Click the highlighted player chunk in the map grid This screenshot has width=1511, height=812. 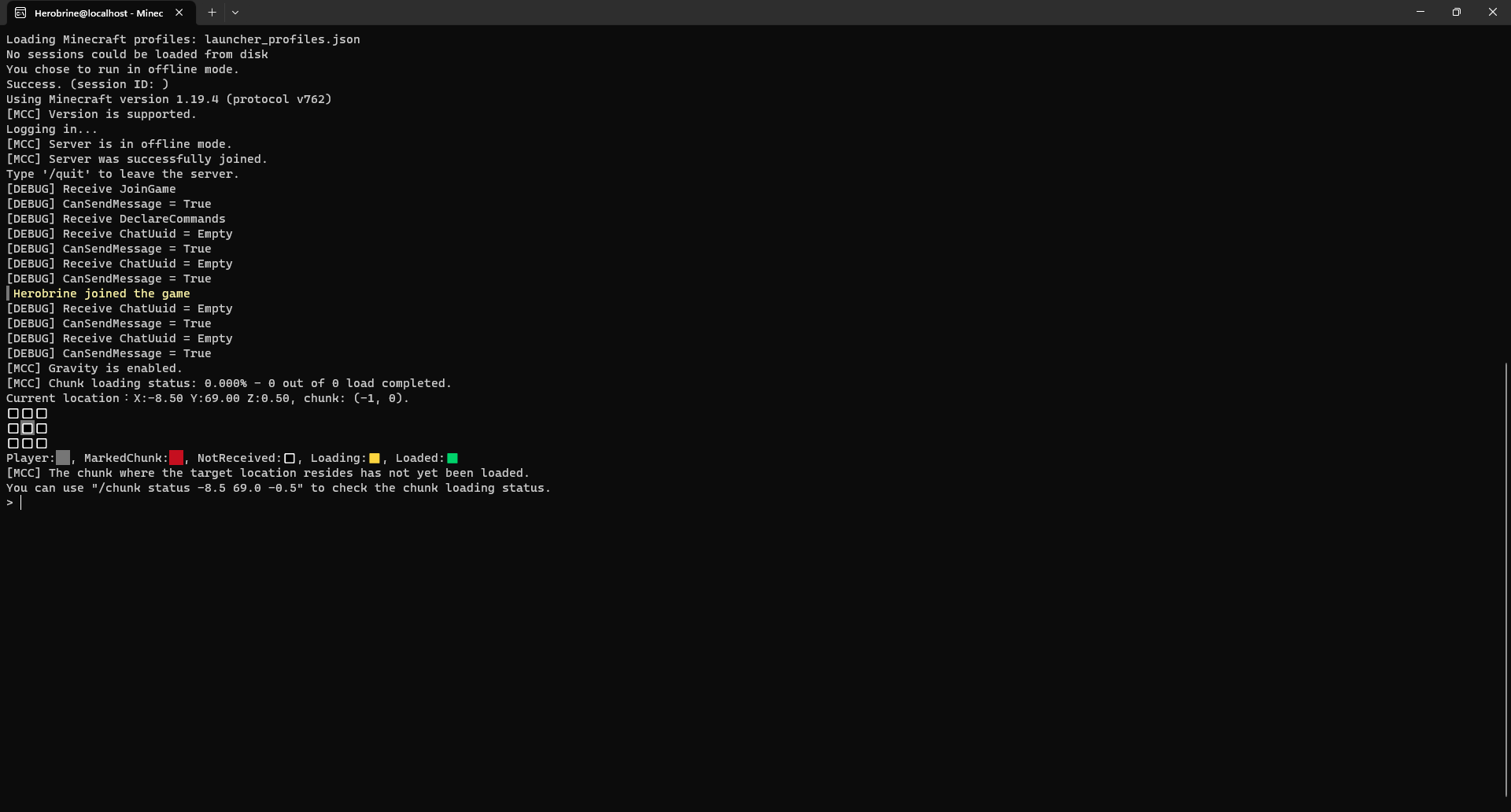pyautogui.click(x=28, y=428)
